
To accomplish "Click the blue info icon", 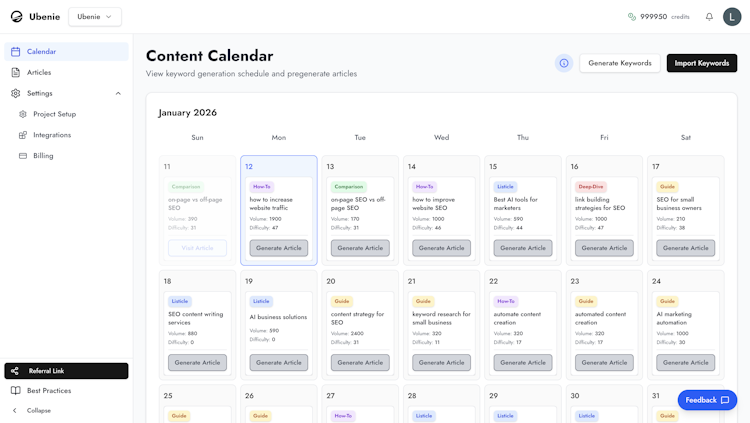I will point(564,63).
